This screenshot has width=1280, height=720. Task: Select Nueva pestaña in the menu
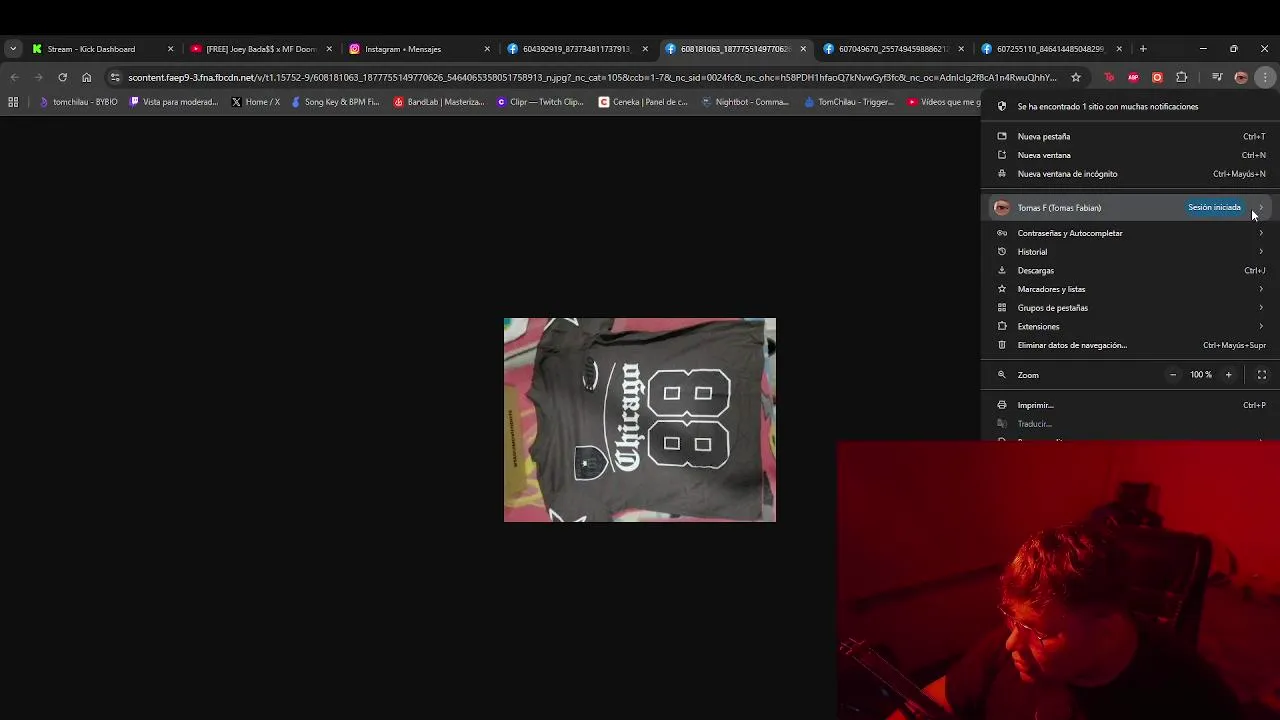point(1130,136)
